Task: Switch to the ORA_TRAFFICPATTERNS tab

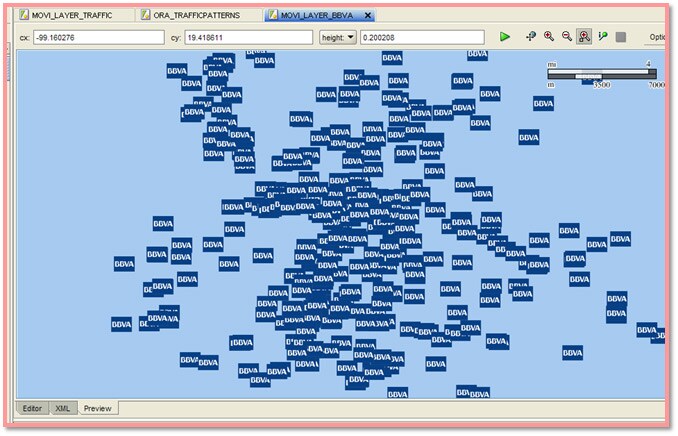Action: [x=197, y=15]
